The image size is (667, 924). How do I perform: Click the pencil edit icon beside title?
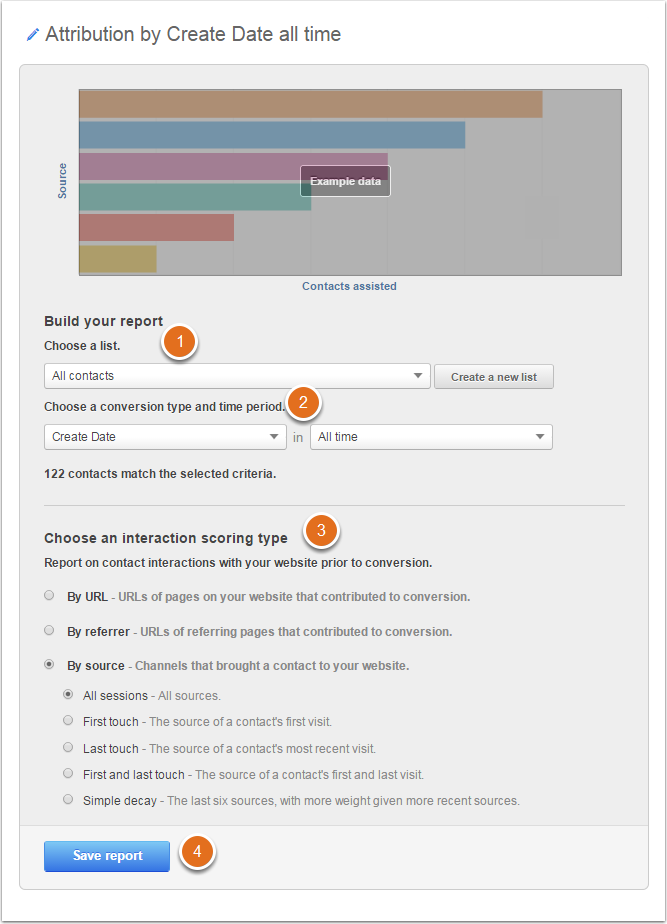[33, 35]
